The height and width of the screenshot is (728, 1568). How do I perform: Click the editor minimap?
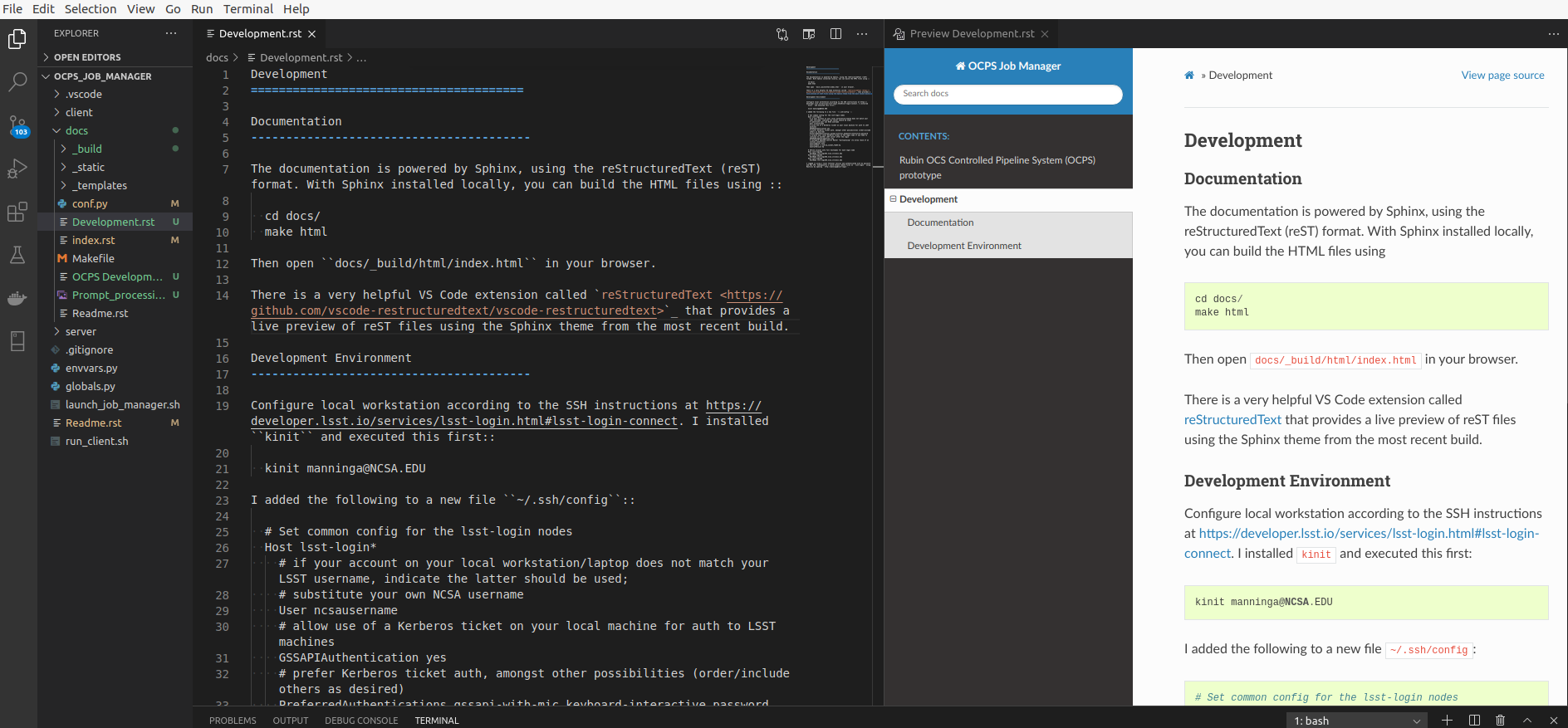[838, 116]
